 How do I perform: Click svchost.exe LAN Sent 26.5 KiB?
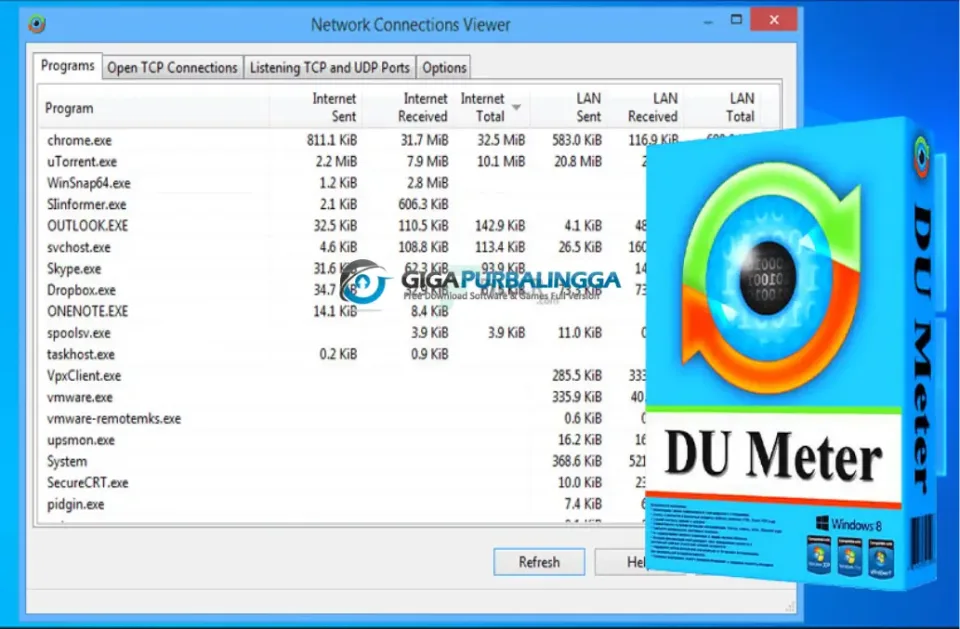point(580,247)
